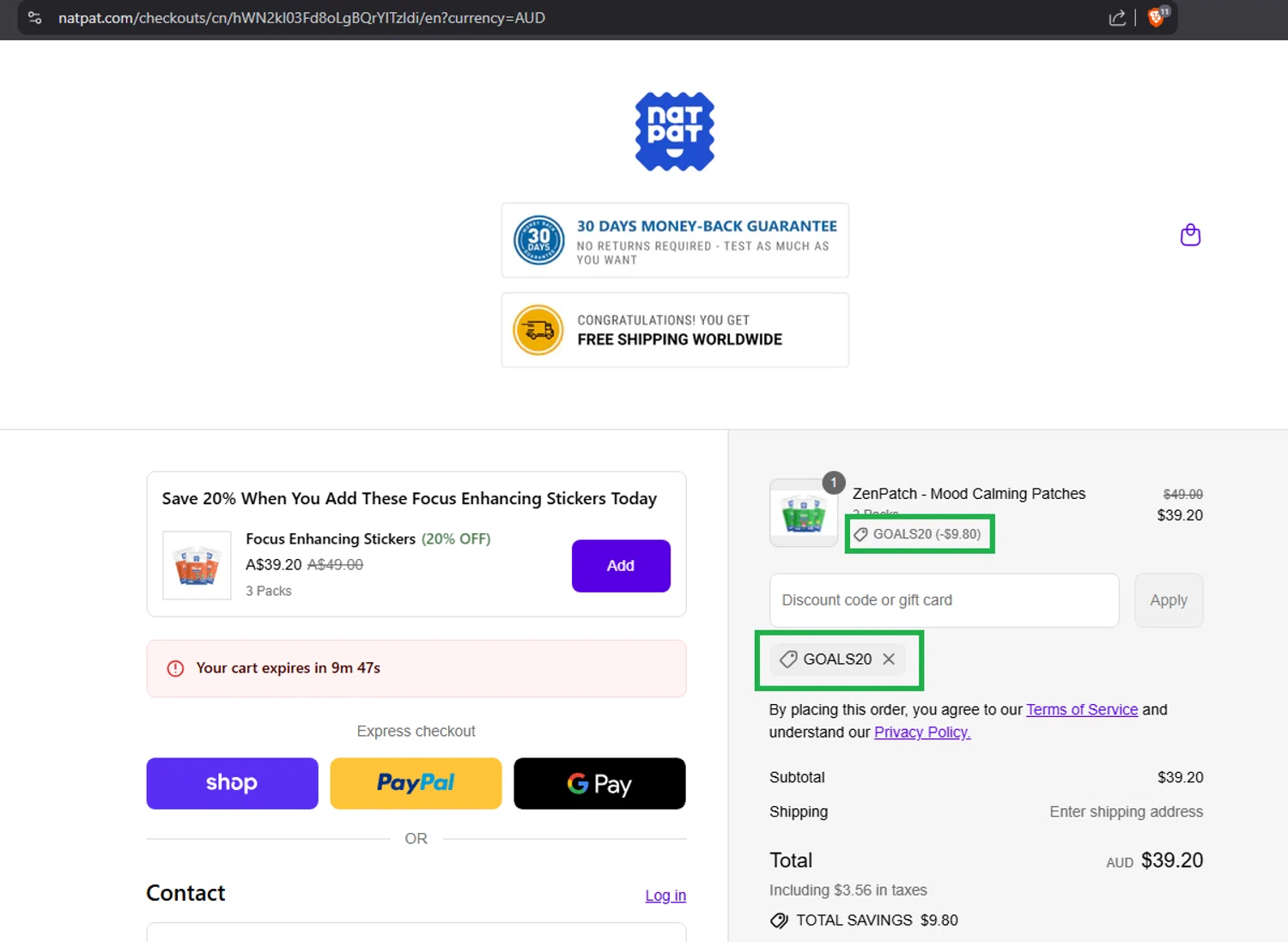Viewport: 1288px width, 942px height.
Task: Click the (20% OFF) label
Action: 456,539
